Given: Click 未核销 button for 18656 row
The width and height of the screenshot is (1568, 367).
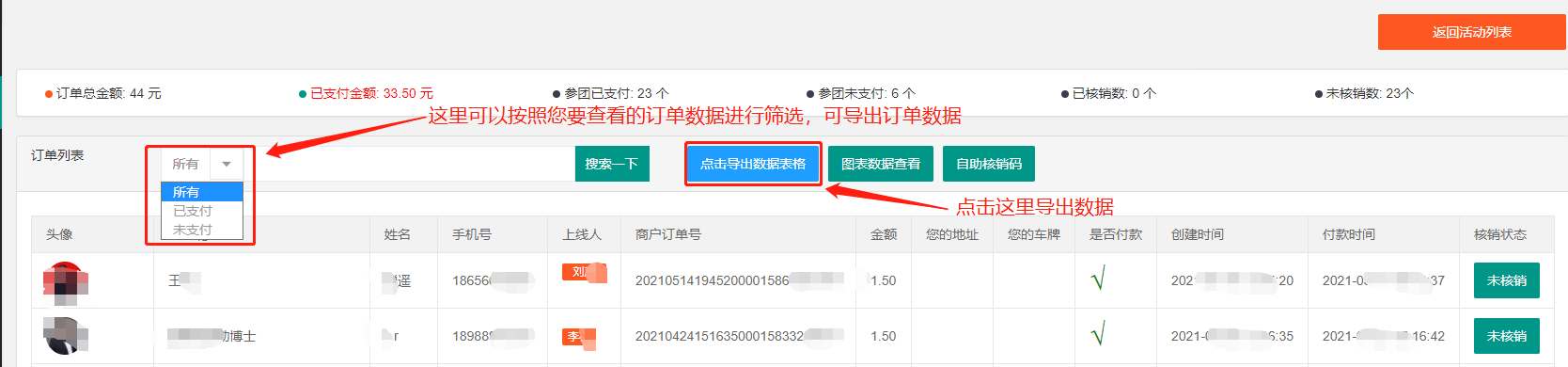Looking at the screenshot, I should click(x=1507, y=280).
